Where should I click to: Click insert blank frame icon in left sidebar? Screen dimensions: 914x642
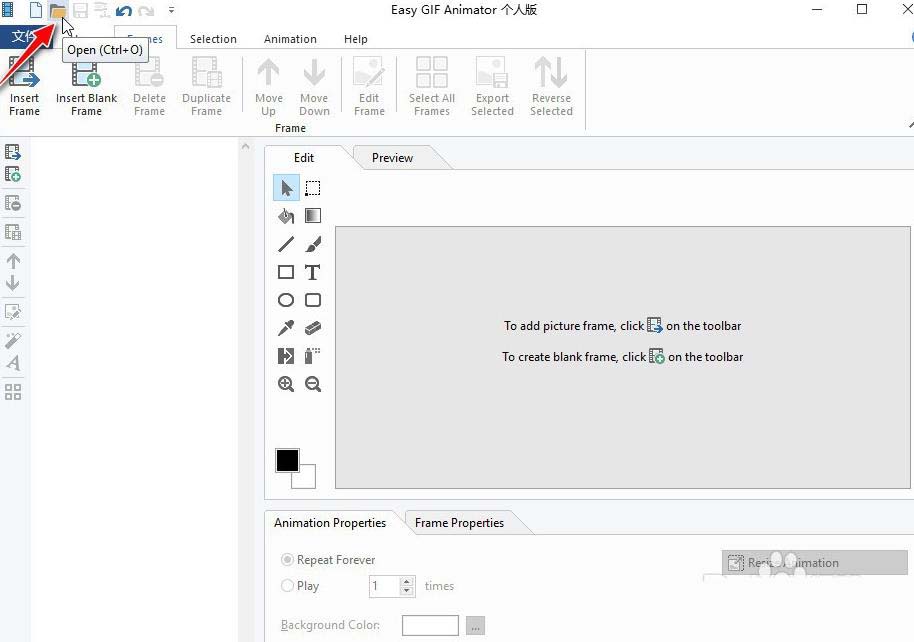pos(13,174)
